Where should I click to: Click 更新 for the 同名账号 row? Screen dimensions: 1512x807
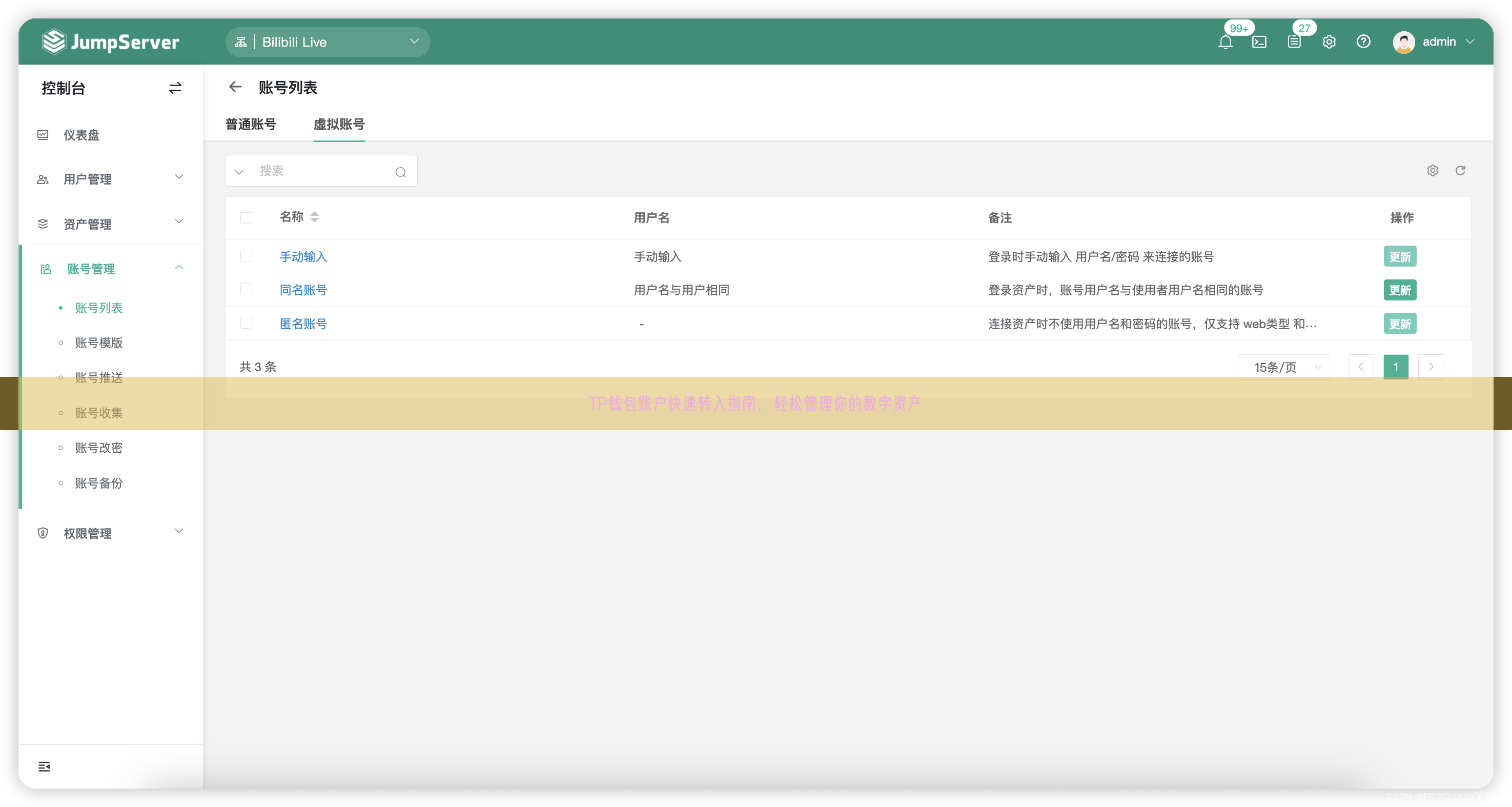(1400, 290)
